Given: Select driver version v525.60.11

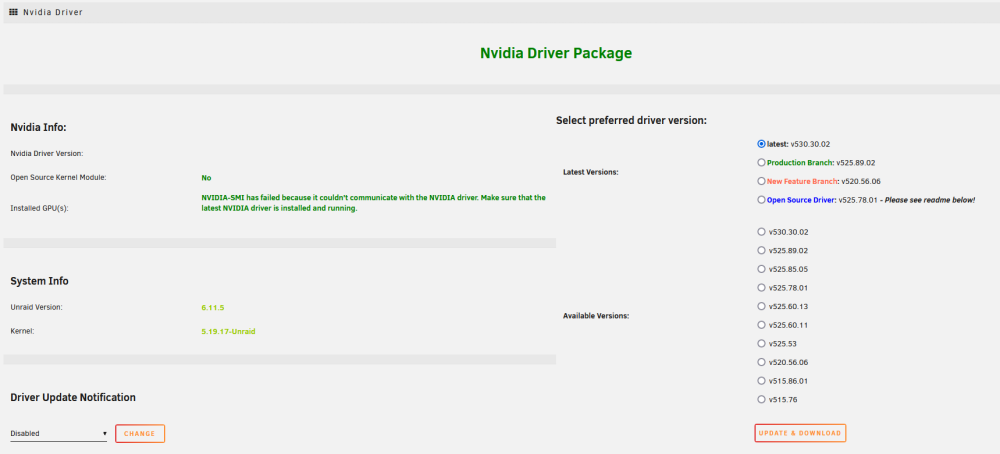Looking at the screenshot, I should tap(761, 325).
